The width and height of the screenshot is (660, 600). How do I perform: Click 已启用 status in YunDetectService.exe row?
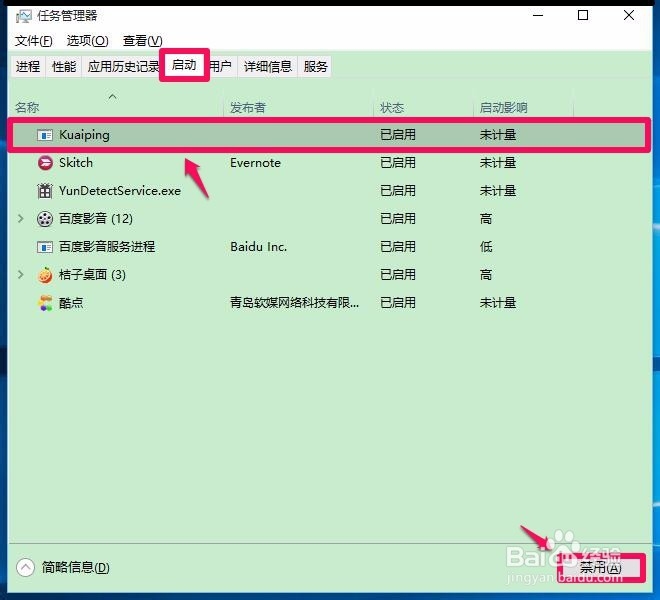[x=398, y=191]
